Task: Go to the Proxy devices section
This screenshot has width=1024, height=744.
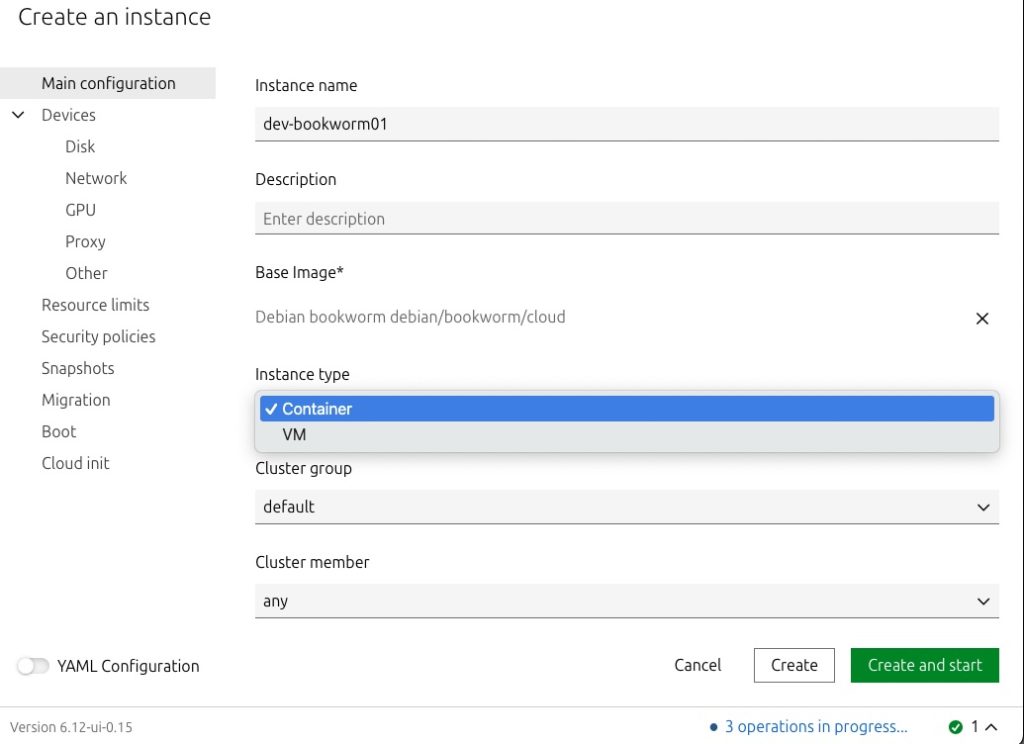Action: pos(85,242)
